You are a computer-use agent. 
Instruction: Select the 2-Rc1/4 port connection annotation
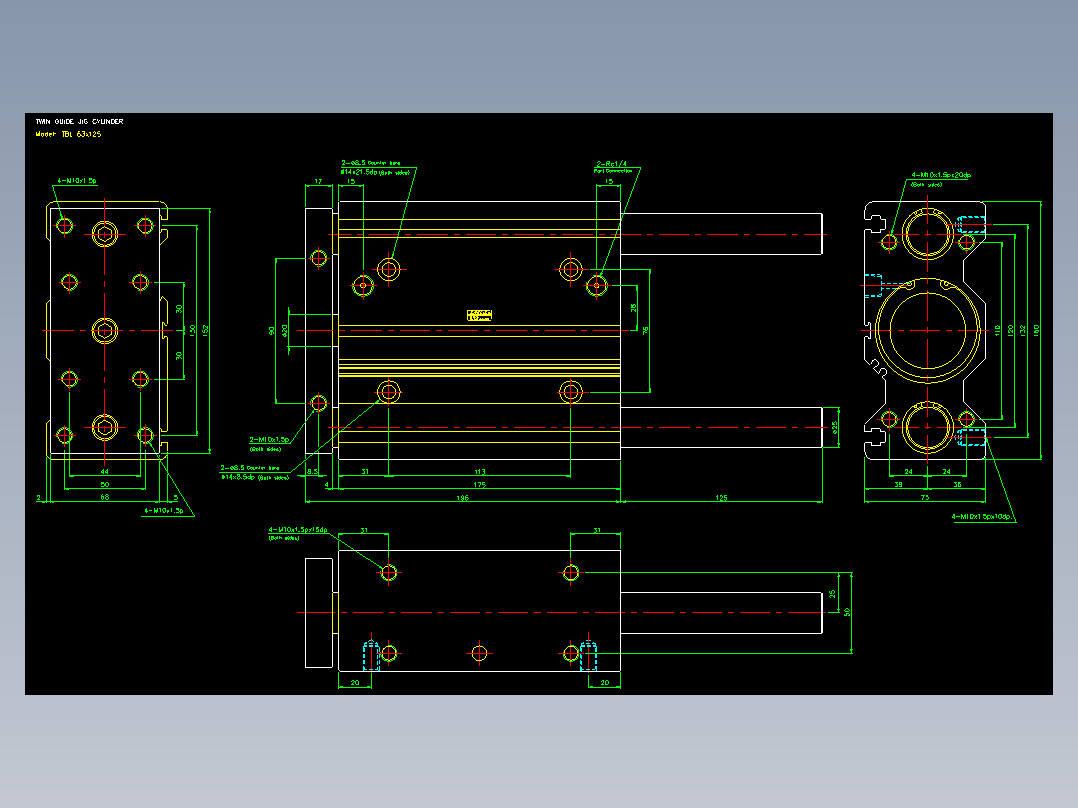pyautogui.click(x=613, y=167)
